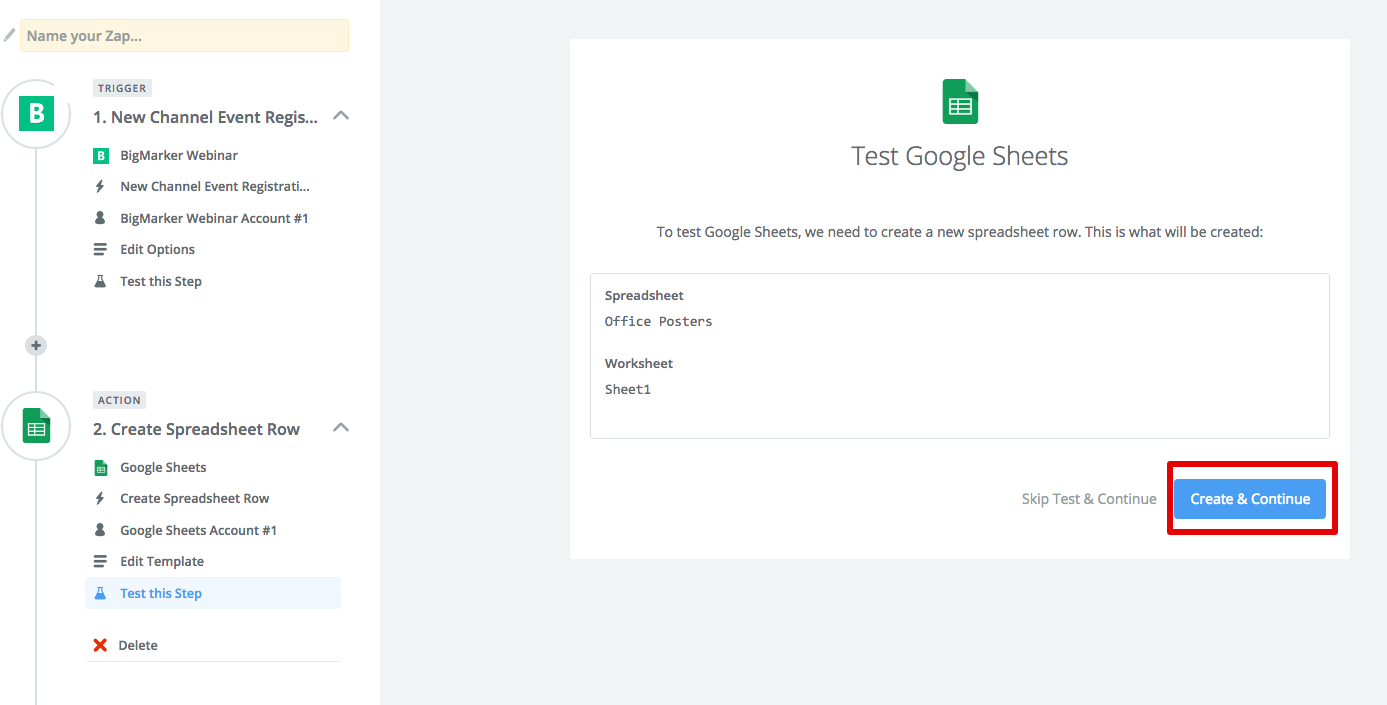Collapse the New Channel Event trigger step
1387x705 pixels.
click(x=340, y=116)
